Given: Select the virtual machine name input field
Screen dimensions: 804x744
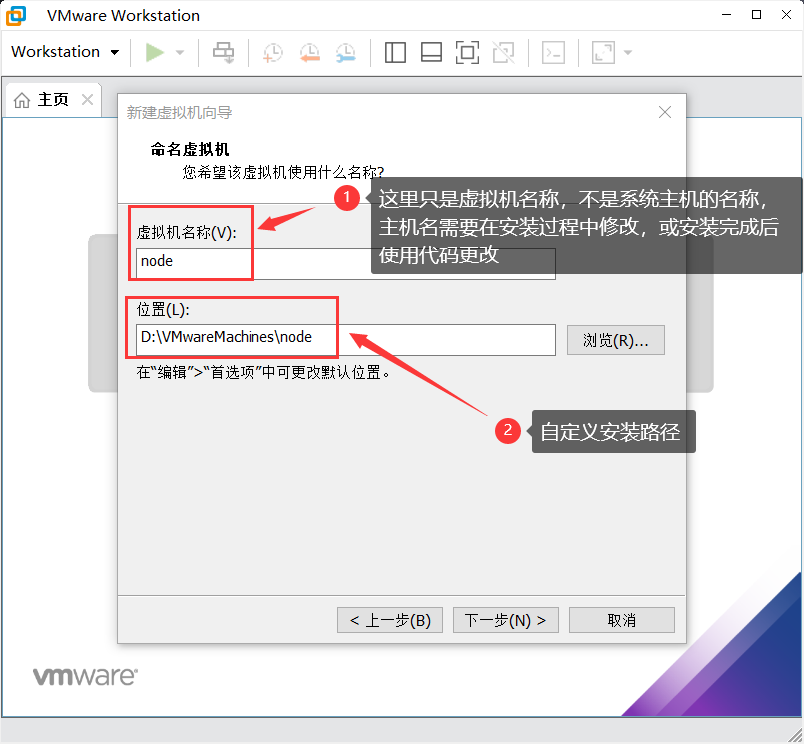Looking at the screenshot, I should click(x=191, y=261).
